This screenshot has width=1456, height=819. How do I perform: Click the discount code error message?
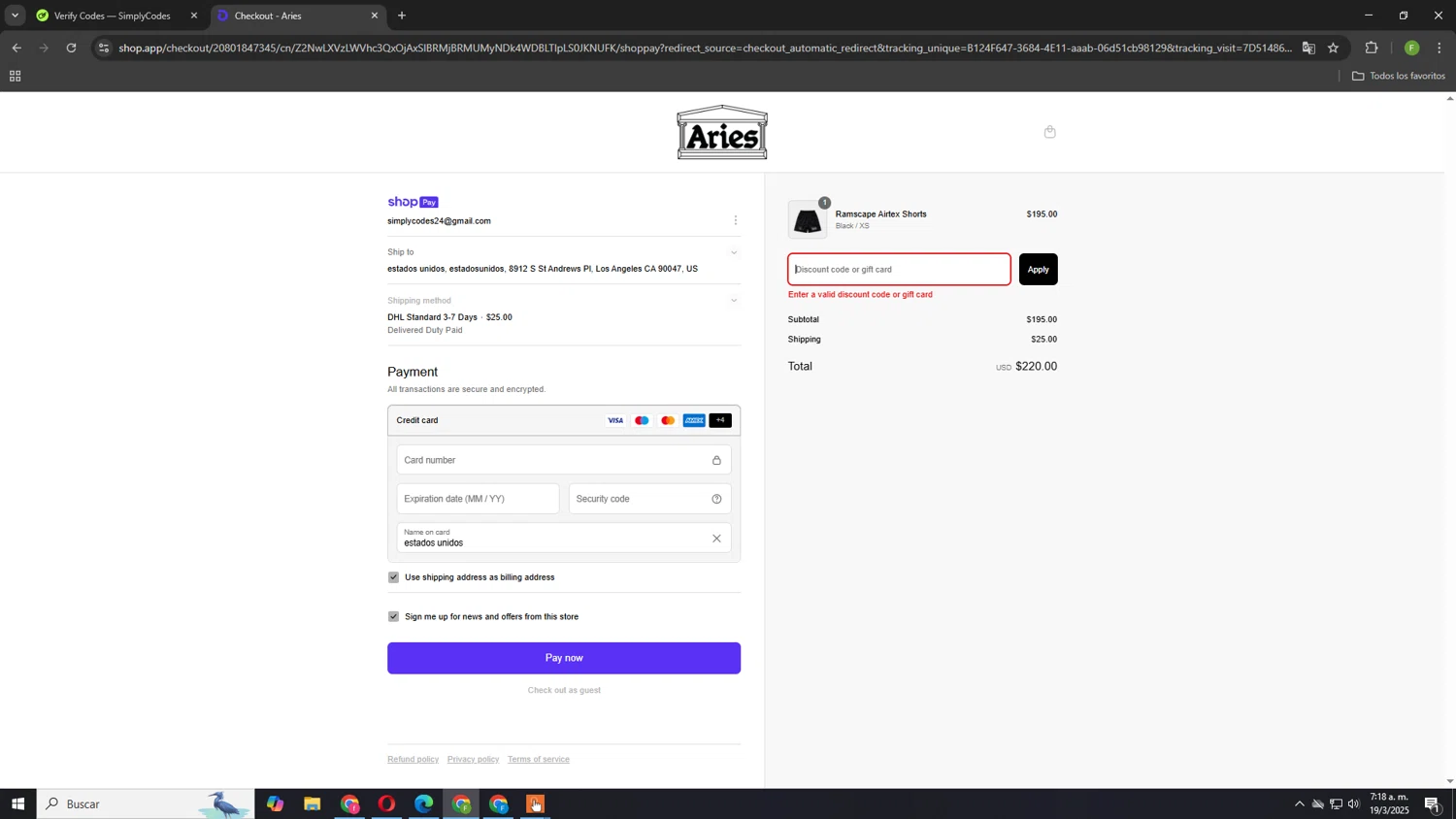click(860, 295)
